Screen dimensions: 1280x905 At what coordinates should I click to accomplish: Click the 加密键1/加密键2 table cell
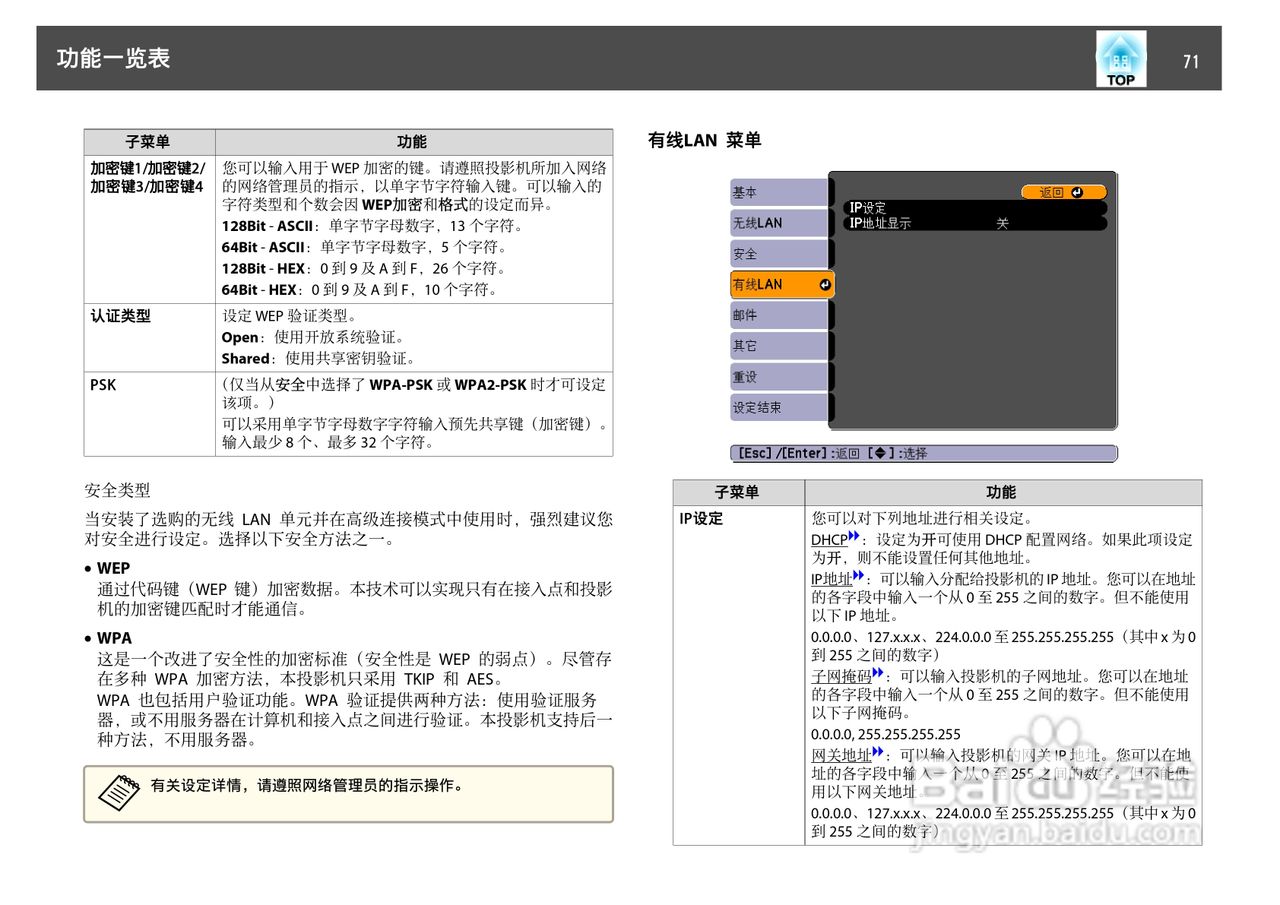click(x=150, y=229)
